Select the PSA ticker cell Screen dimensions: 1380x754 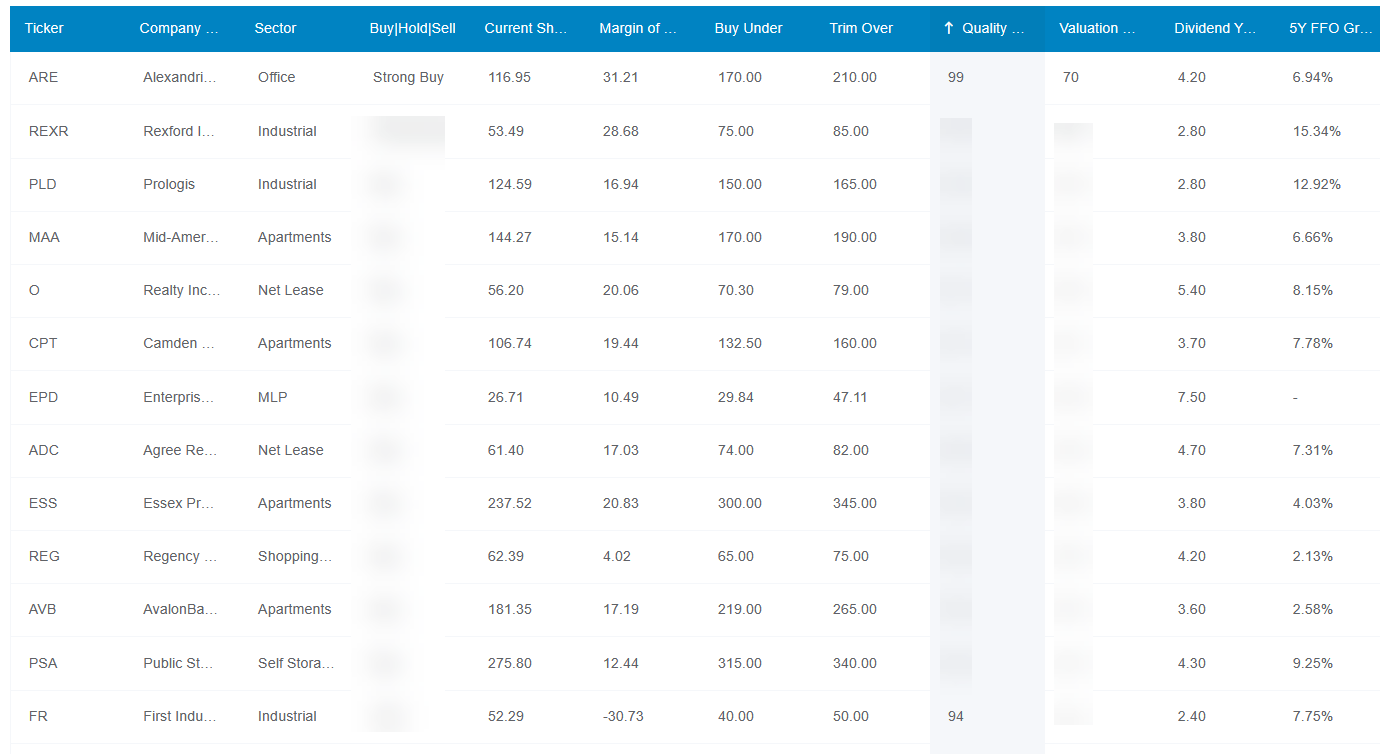44,663
